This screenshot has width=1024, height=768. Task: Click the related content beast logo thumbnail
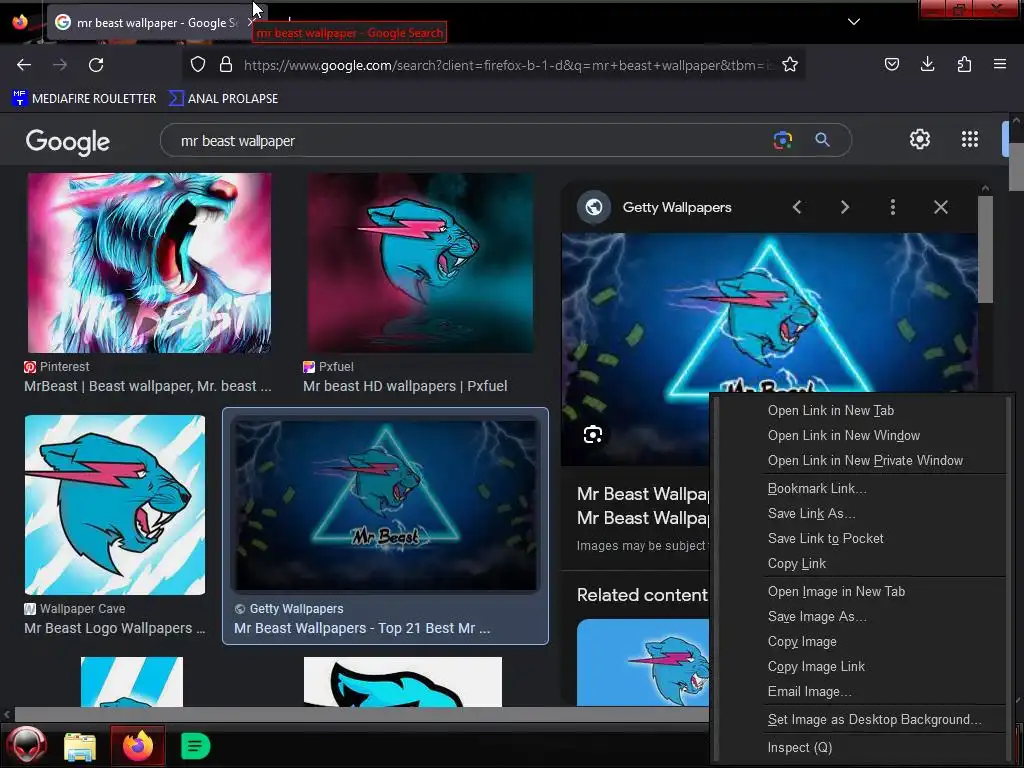pyautogui.click(x=643, y=662)
